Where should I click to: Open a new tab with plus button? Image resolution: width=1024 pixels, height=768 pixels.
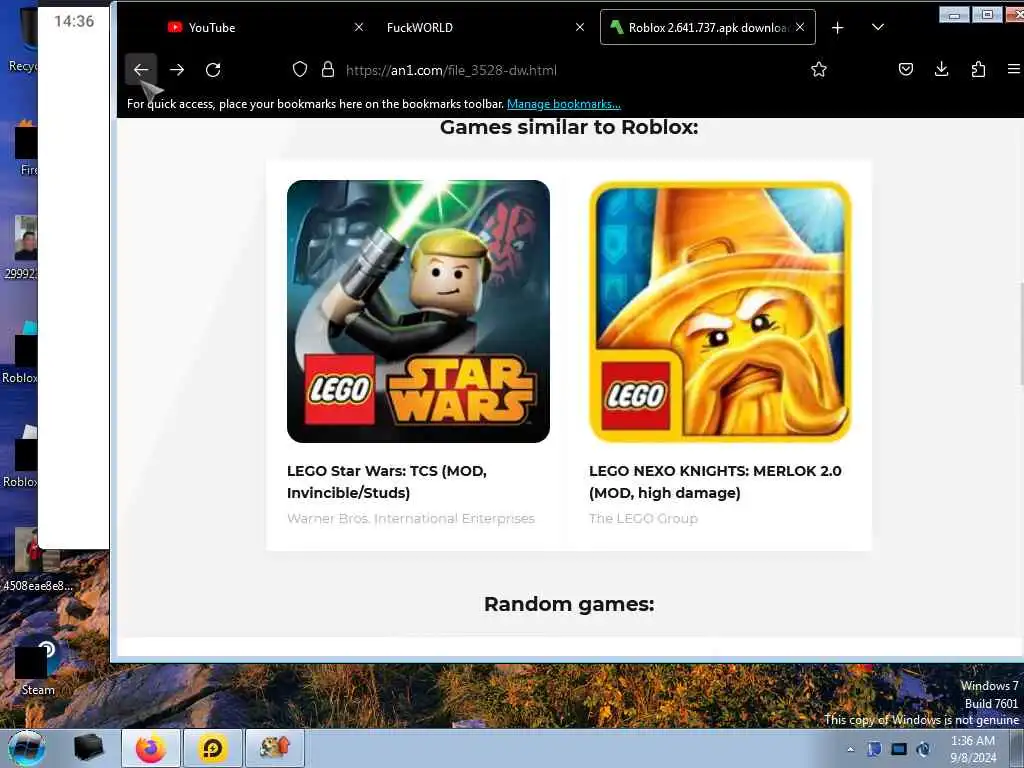pyautogui.click(x=837, y=27)
